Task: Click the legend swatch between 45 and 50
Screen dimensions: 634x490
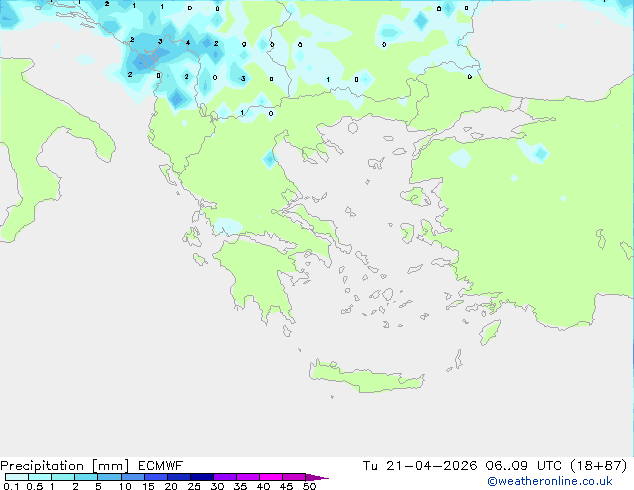Action: pos(294,477)
